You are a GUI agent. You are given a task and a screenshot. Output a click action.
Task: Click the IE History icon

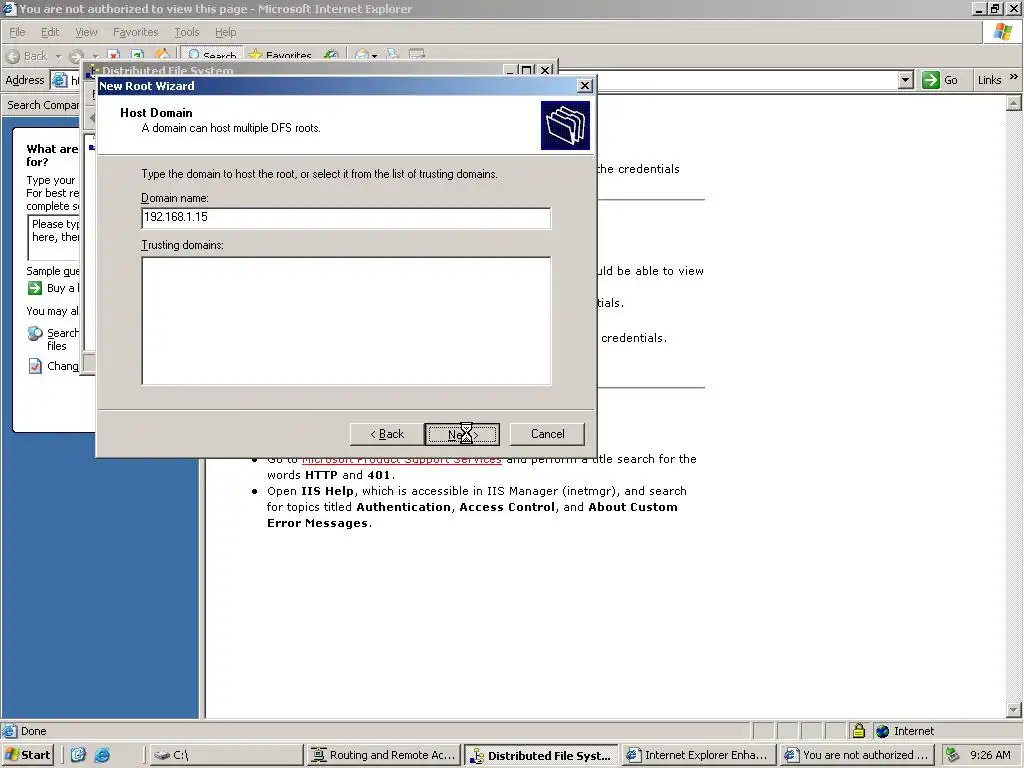(x=332, y=56)
